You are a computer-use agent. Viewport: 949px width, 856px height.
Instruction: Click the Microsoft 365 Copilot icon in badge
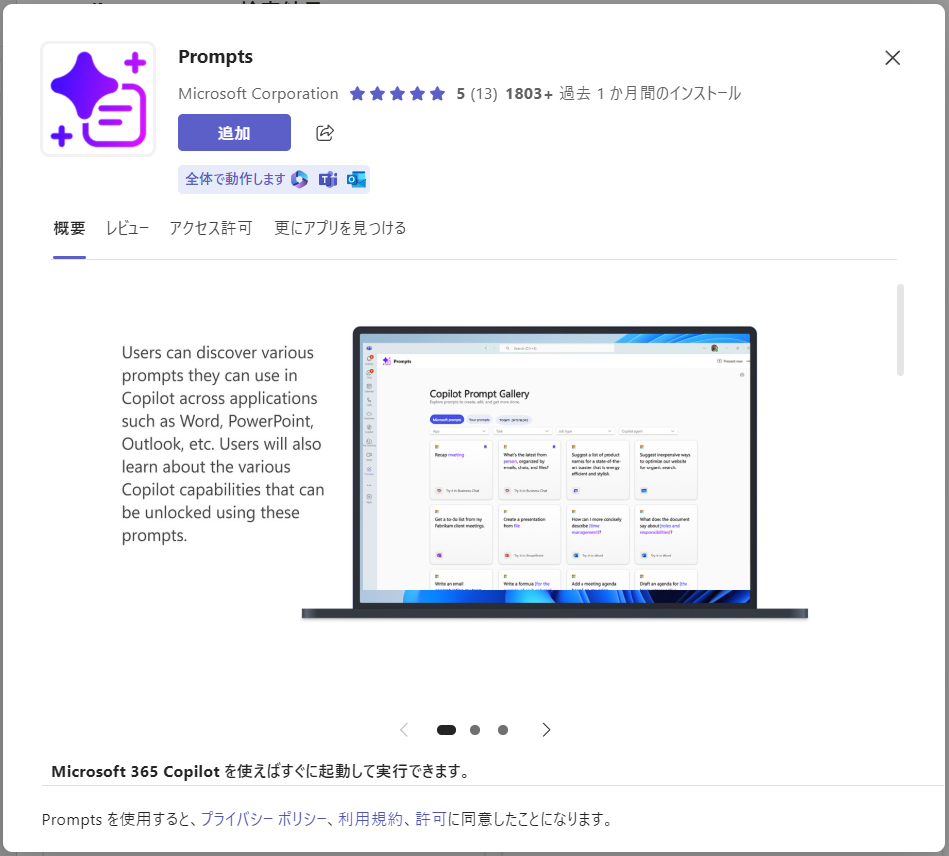(300, 179)
